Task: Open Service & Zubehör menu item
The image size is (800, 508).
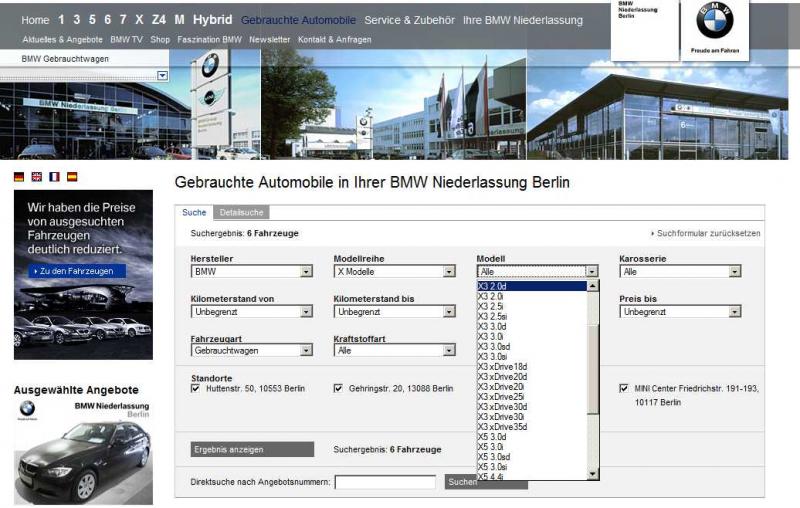Action: 409,20
